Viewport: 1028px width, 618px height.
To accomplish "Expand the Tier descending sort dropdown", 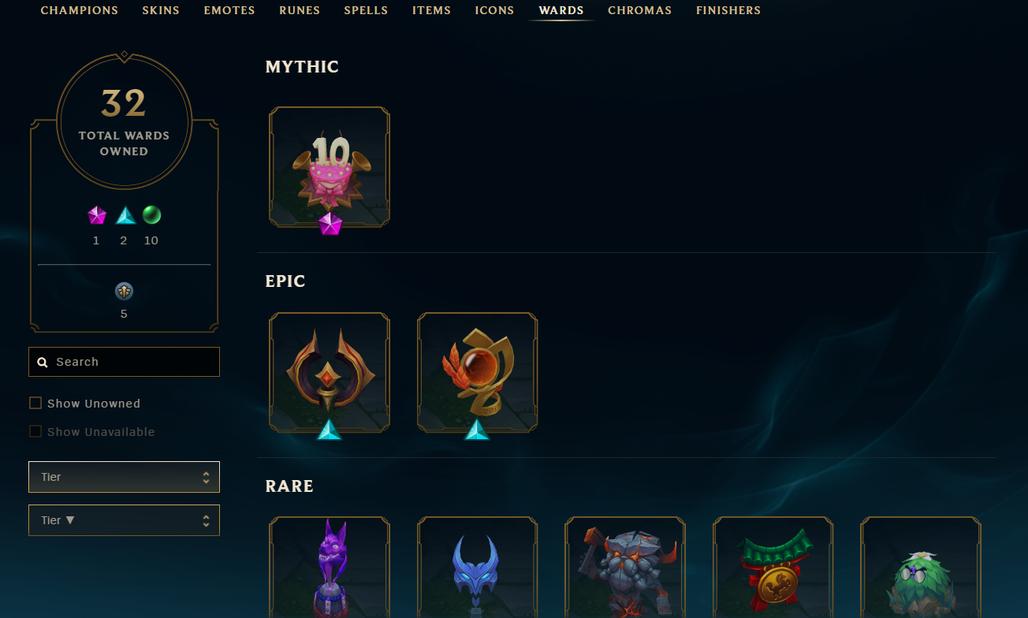I will 124,520.
